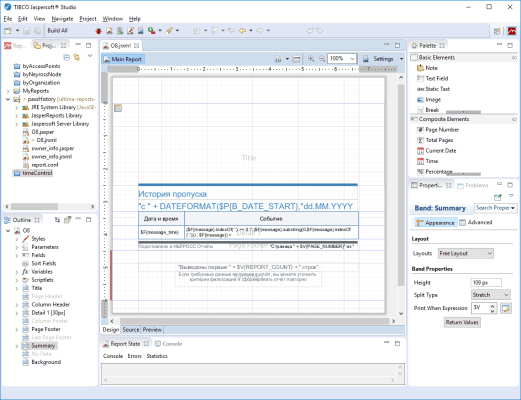This screenshot has width=521, height=400.
Task: Switch to the Problems view tab
Action: 473,185
